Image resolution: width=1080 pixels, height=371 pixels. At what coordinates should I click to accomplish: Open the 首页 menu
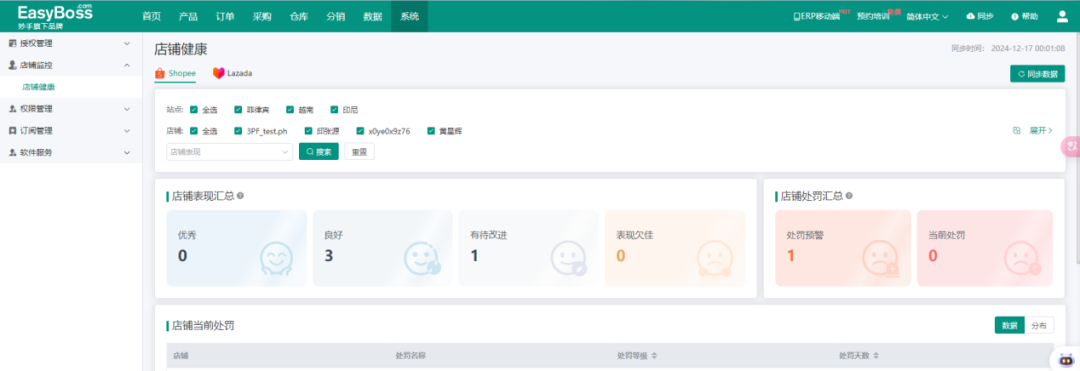(x=152, y=16)
